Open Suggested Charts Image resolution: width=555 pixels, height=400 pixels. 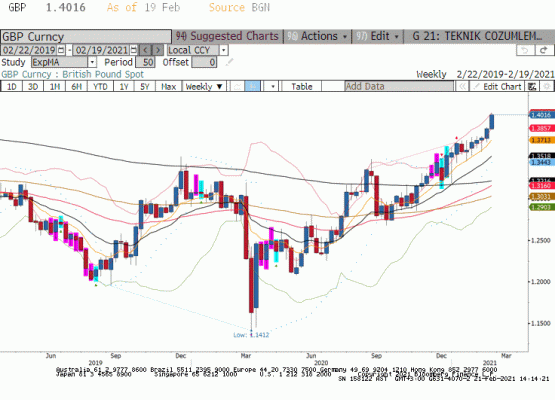228,36
